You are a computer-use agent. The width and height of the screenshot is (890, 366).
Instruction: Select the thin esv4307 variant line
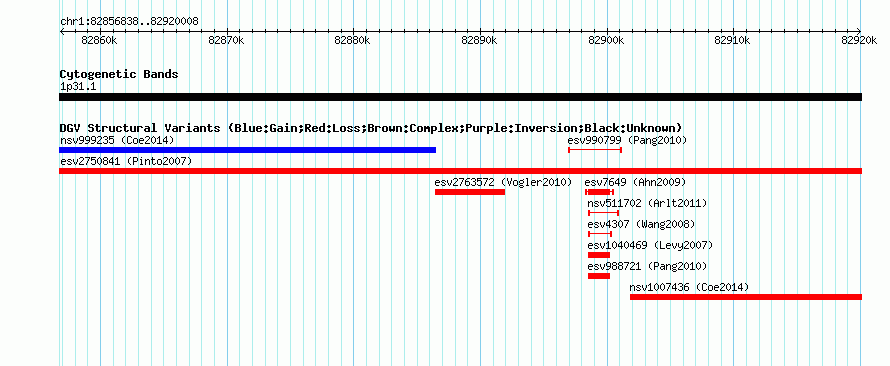pos(600,234)
